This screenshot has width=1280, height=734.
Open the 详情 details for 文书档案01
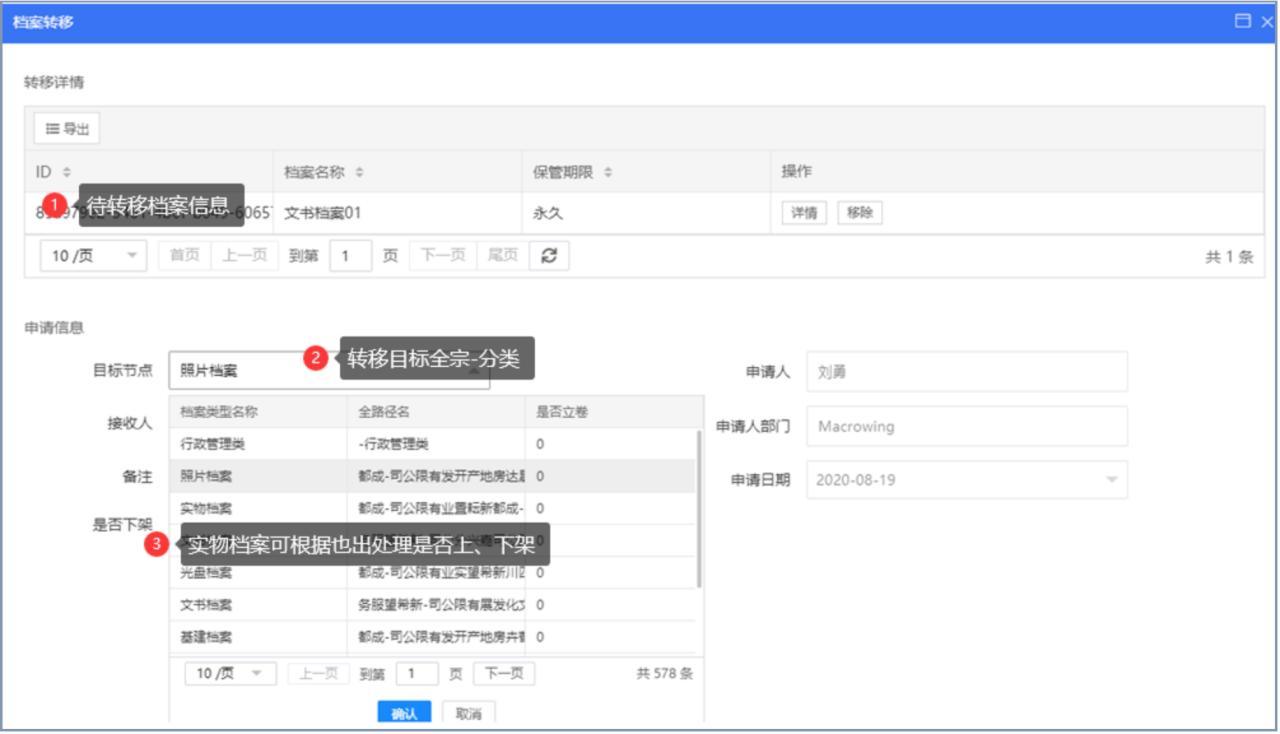point(804,213)
